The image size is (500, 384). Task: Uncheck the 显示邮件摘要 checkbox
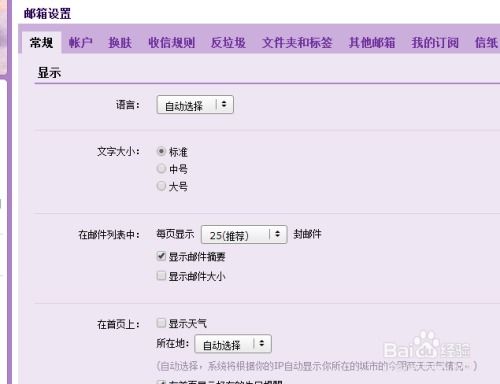tap(161, 256)
